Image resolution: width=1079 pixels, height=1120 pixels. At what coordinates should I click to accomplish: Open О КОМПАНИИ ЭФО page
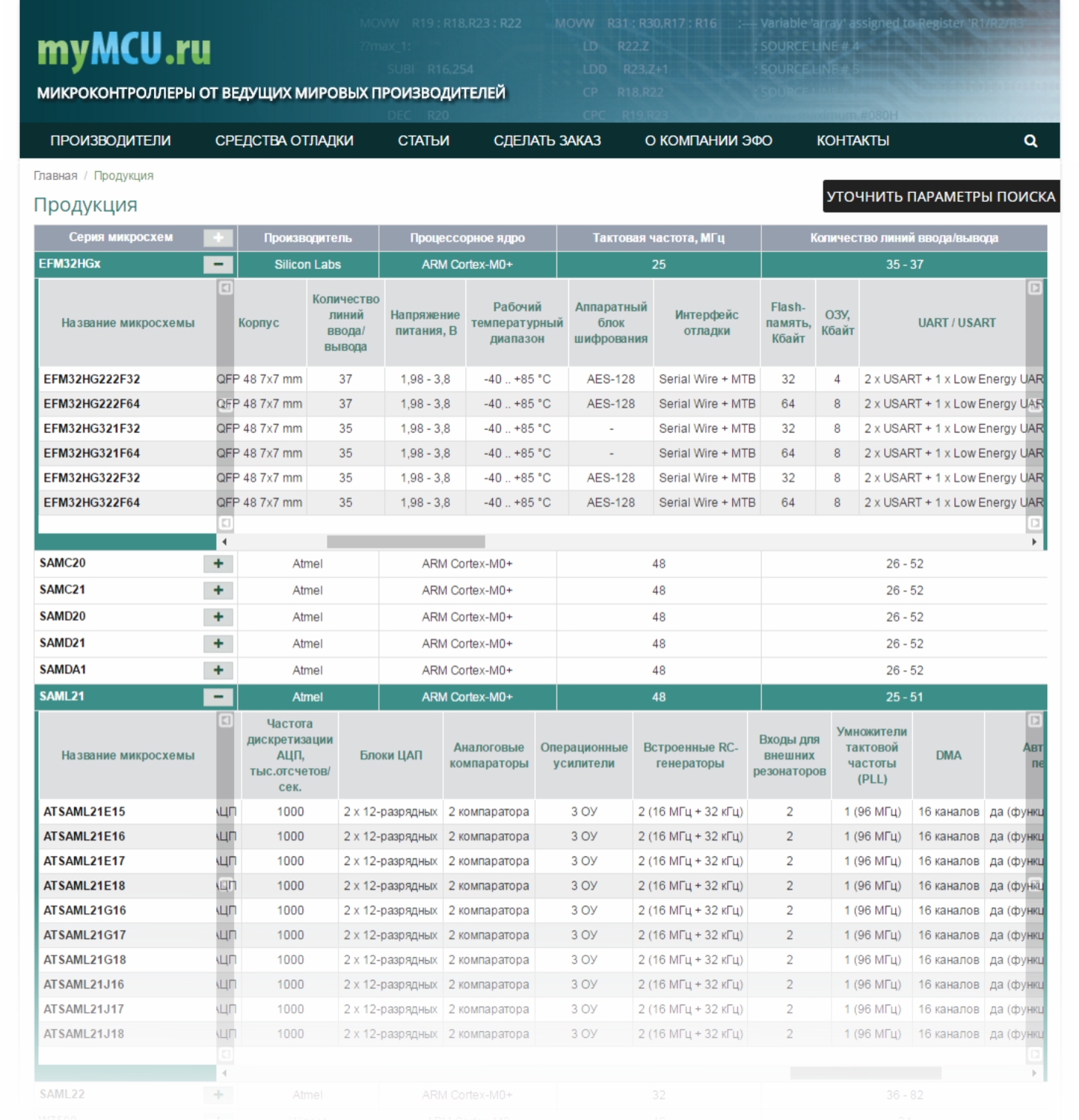click(x=708, y=141)
